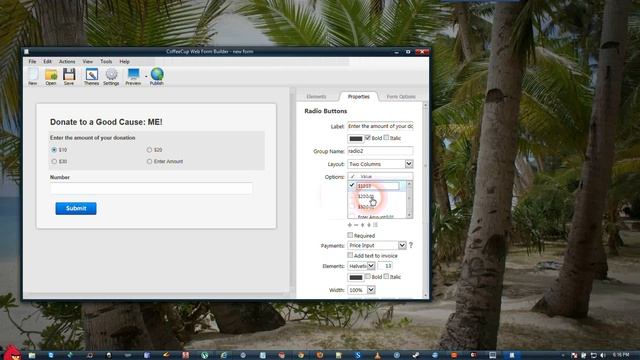640x360 pixels.
Task: Select the $30 radio button in the form
Action: [54, 162]
